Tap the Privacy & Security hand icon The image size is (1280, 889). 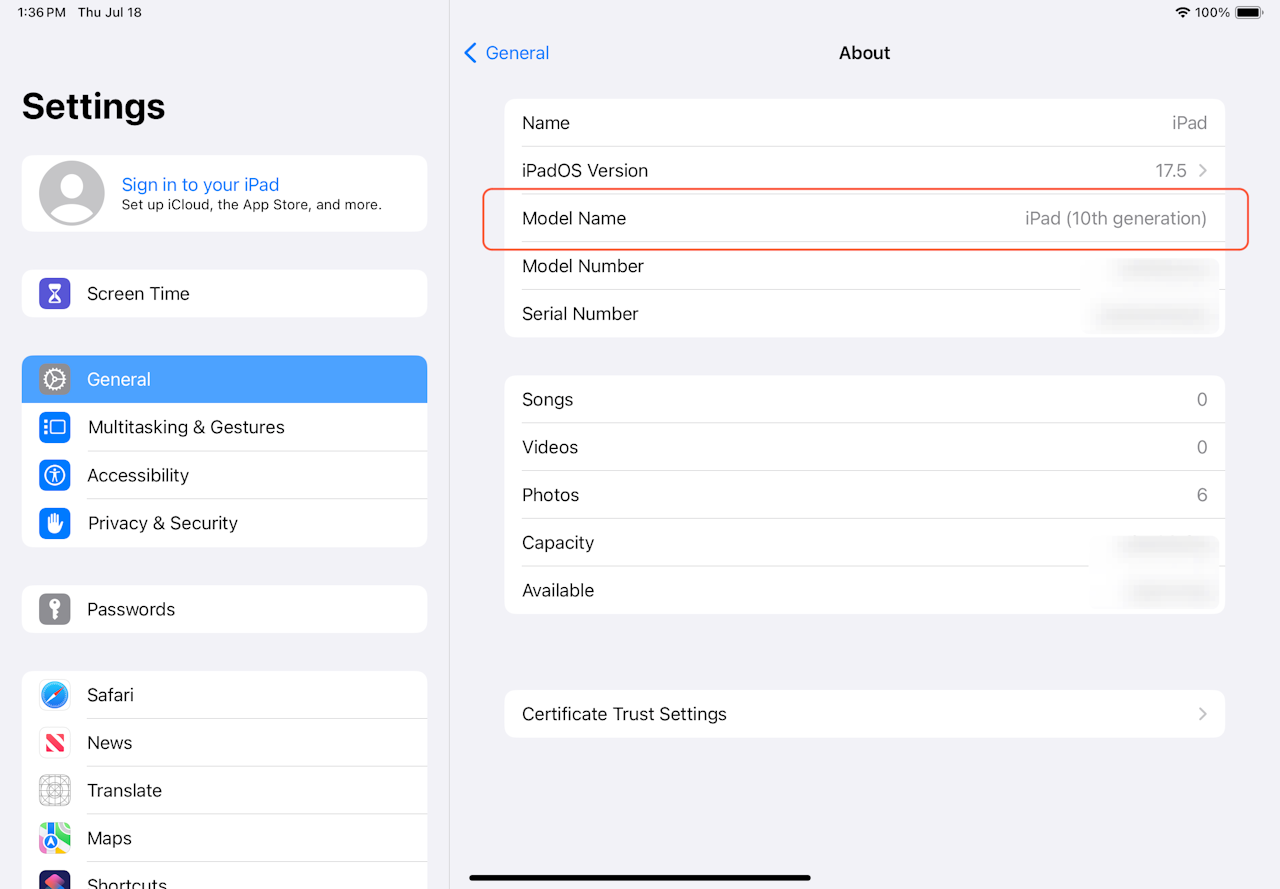55,523
